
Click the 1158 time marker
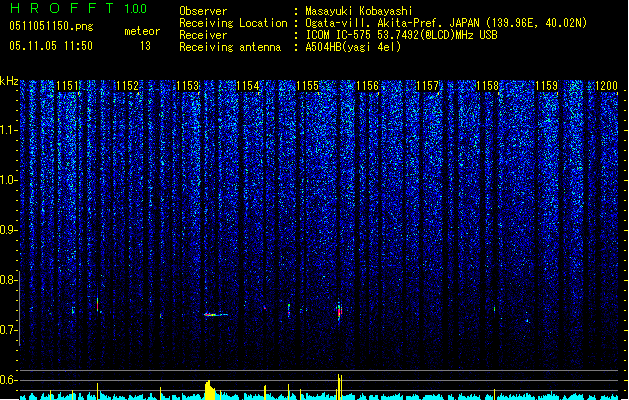coord(487,86)
